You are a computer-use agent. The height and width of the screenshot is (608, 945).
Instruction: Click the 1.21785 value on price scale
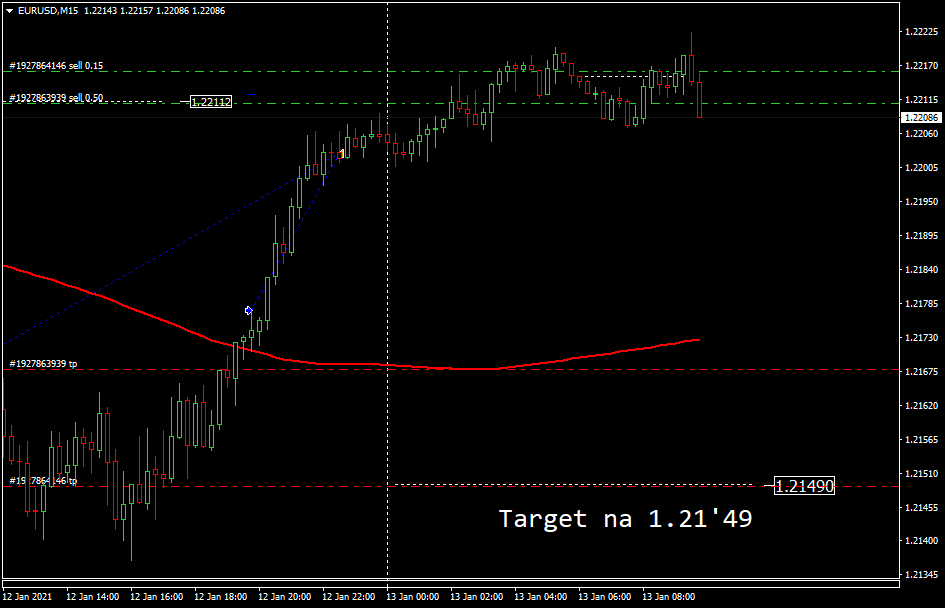pos(922,304)
